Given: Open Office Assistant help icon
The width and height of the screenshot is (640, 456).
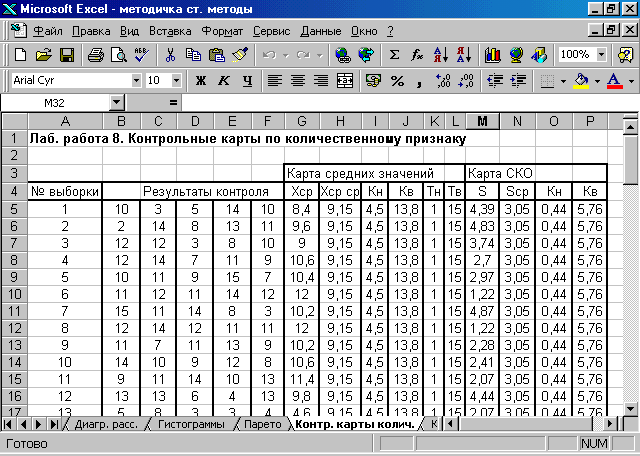Looking at the screenshot, I should tap(625, 54).
